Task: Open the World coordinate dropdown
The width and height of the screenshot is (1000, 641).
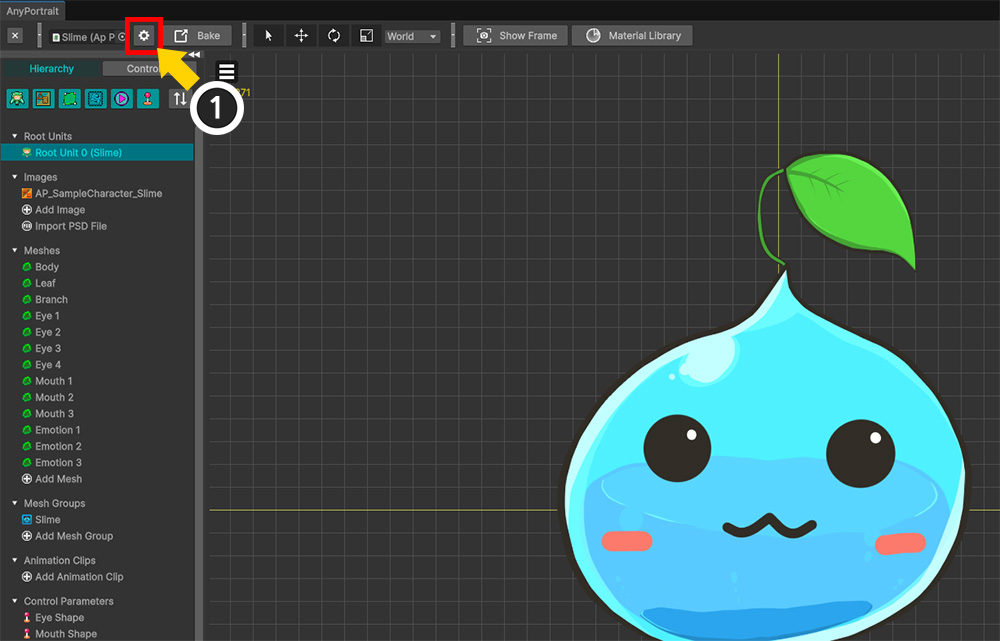Action: point(412,36)
